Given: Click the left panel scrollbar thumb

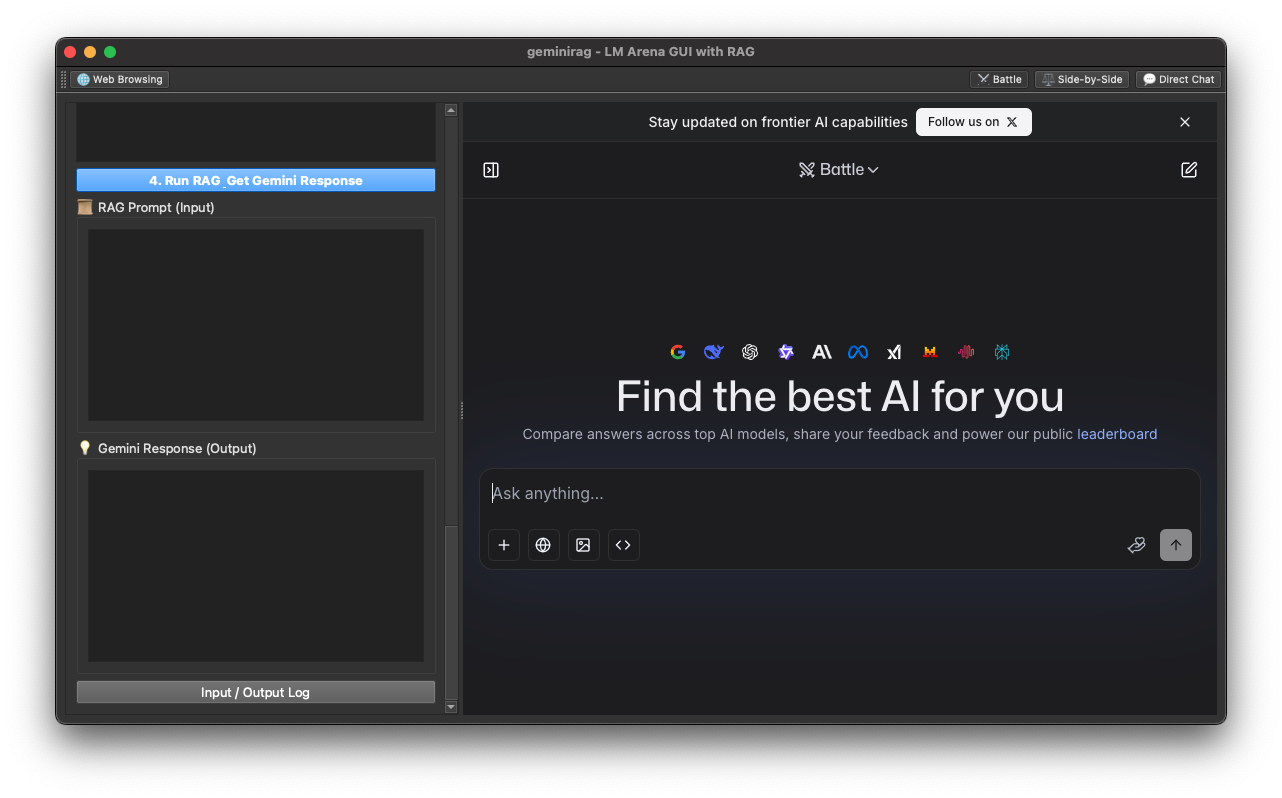Looking at the screenshot, I should click(451, 612).
